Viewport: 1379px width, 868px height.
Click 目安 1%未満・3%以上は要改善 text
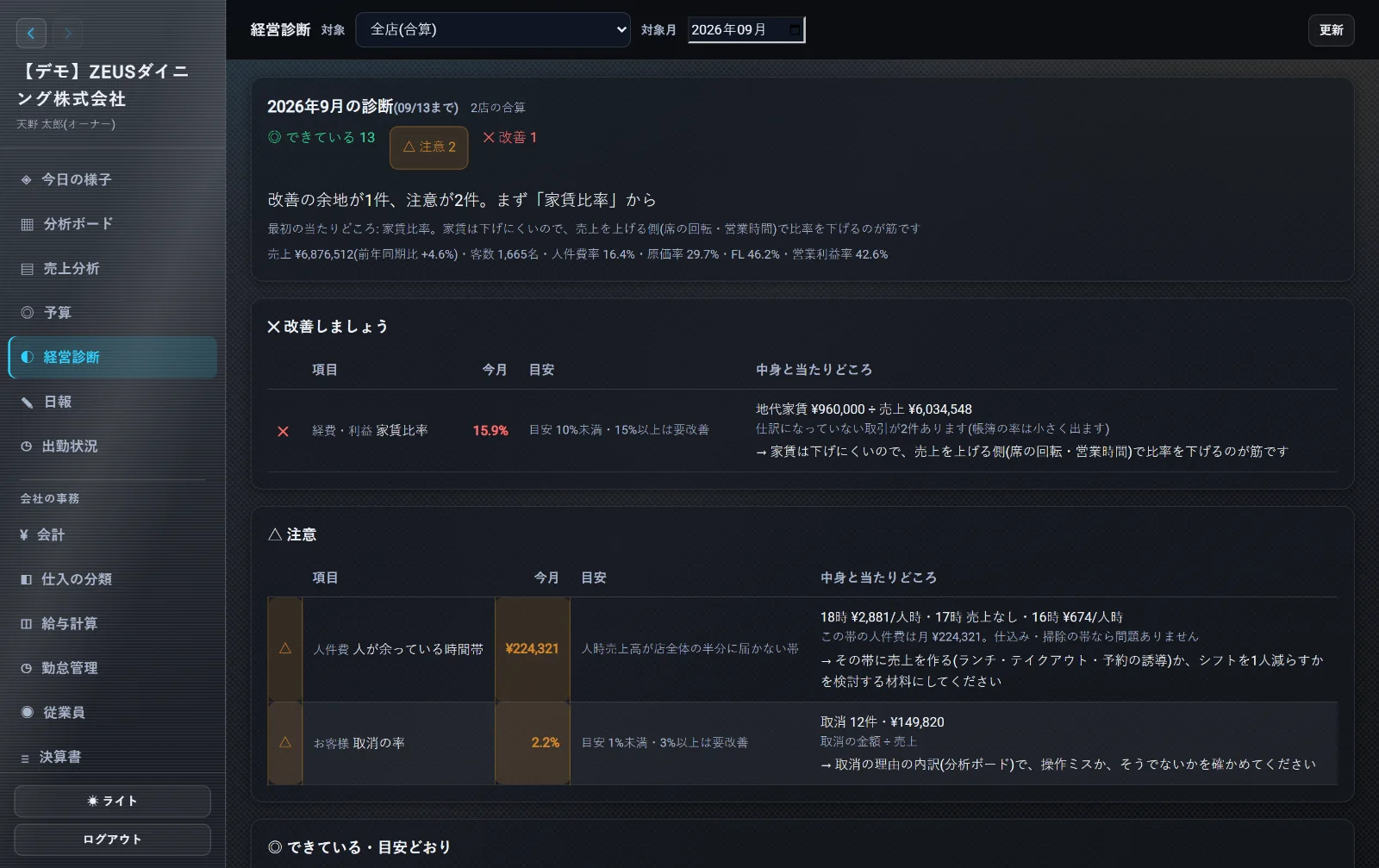[x=665, y=743]
